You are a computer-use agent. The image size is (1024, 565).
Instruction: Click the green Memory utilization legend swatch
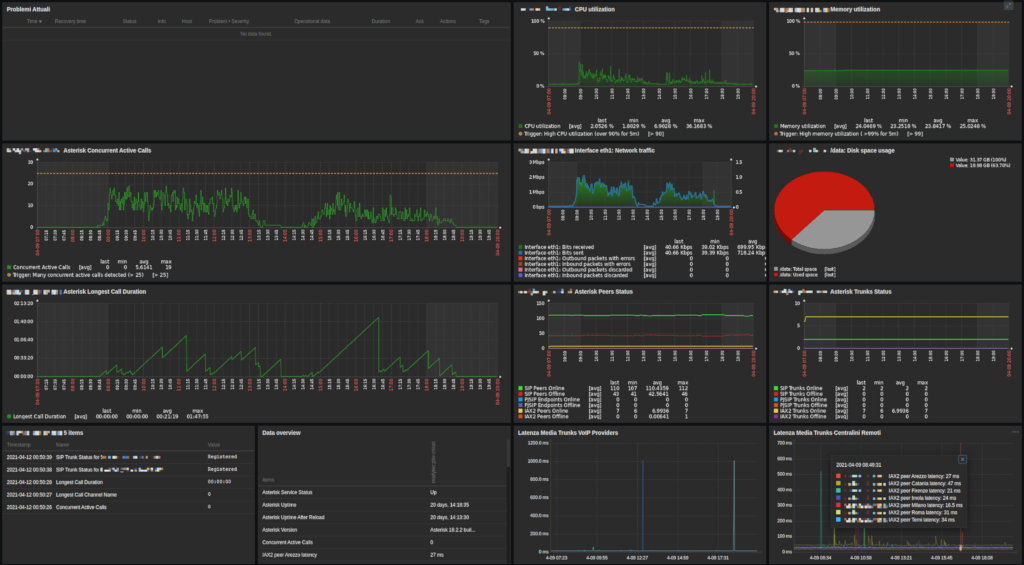click(776, 126)
